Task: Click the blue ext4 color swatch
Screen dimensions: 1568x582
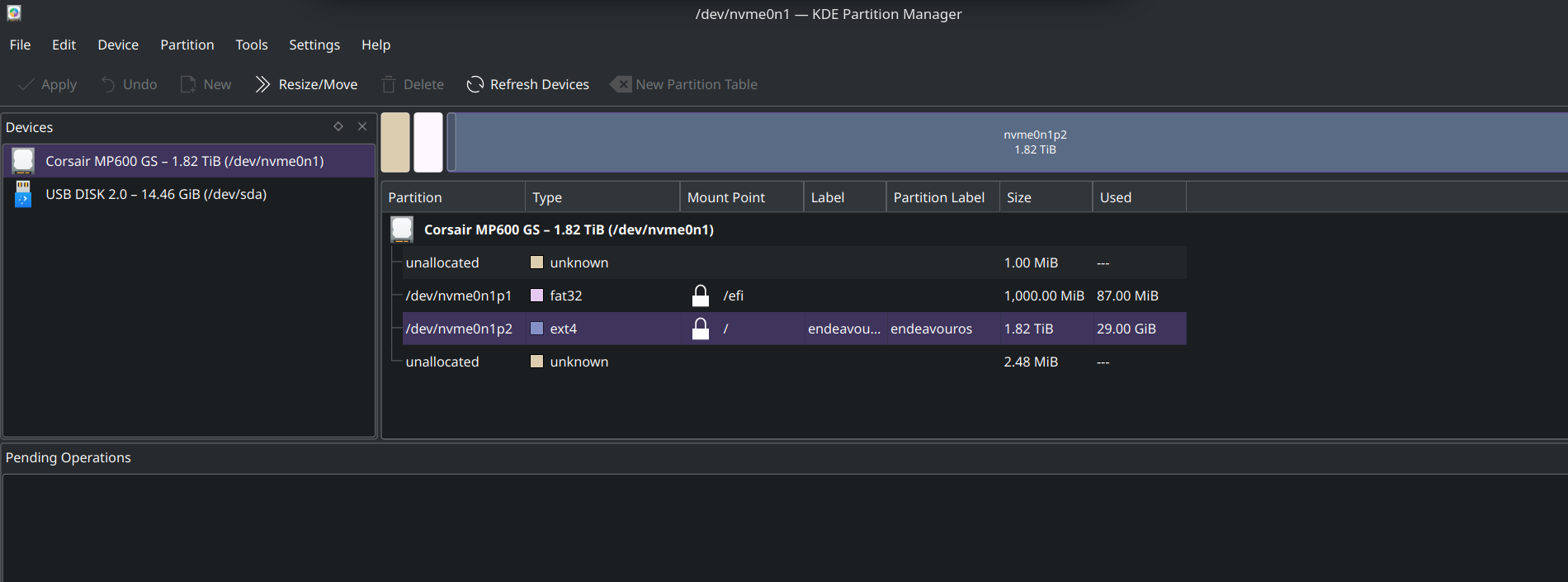Action: (536, 329)
